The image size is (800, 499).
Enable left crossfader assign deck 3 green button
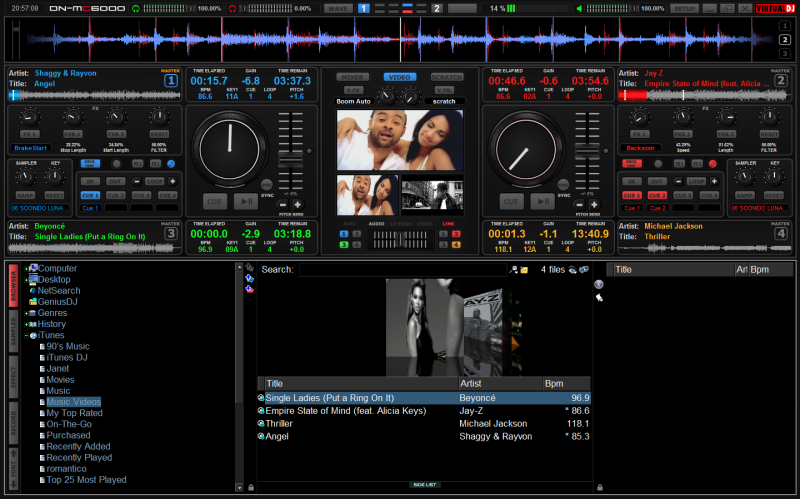[x=344, y=245]
